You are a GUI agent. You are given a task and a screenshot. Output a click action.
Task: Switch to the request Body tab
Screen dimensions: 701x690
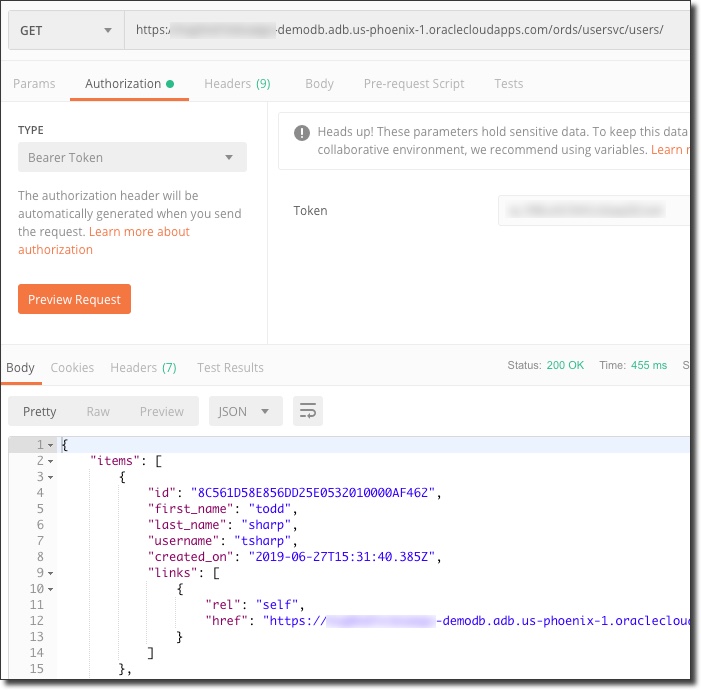pyautogui.click(x=319, y=84)
